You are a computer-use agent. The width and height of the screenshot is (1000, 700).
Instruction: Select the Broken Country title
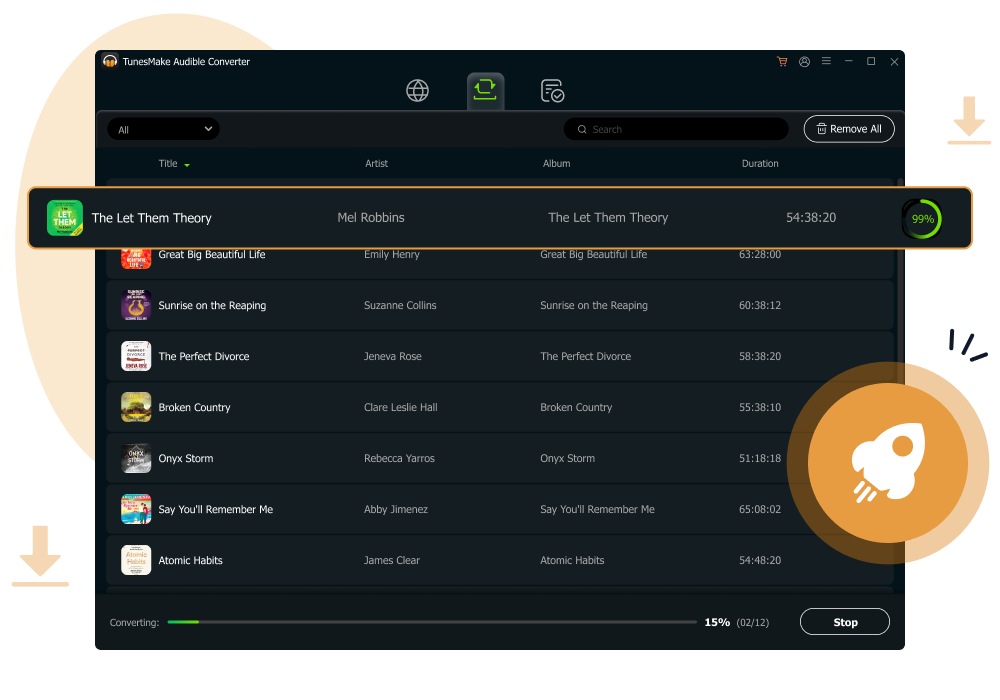pos(194,407)
